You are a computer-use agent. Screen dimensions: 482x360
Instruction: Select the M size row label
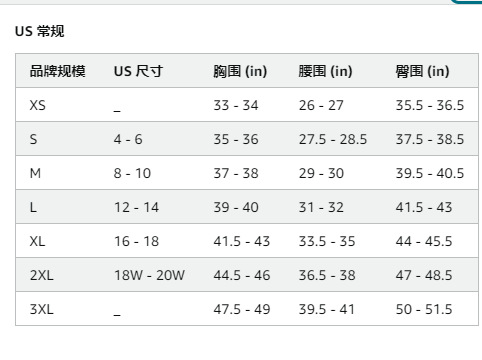35,173
